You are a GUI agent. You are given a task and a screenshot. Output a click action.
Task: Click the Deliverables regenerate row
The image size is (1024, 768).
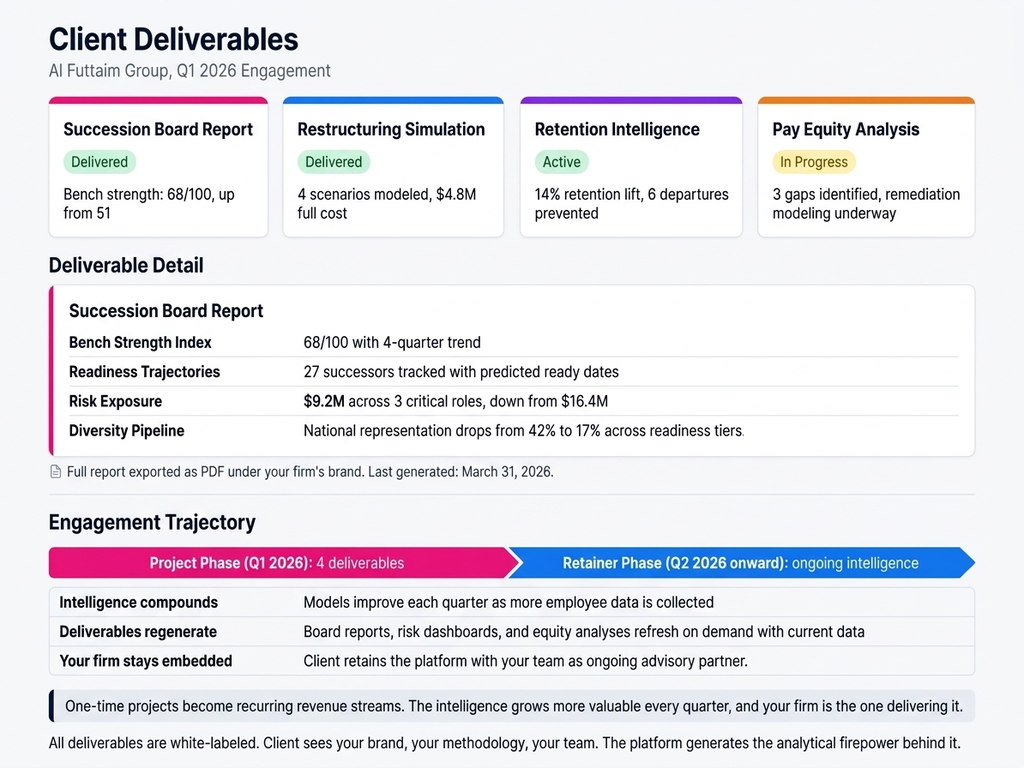tap(512, 632)
